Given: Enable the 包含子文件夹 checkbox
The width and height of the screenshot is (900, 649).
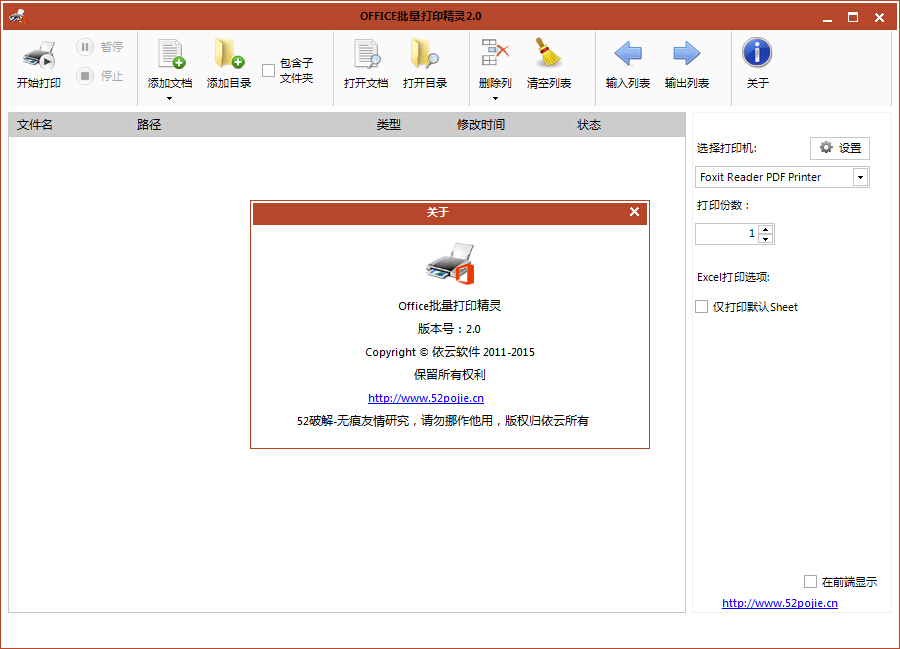Looking at the screenshot, I should [268, 71].
